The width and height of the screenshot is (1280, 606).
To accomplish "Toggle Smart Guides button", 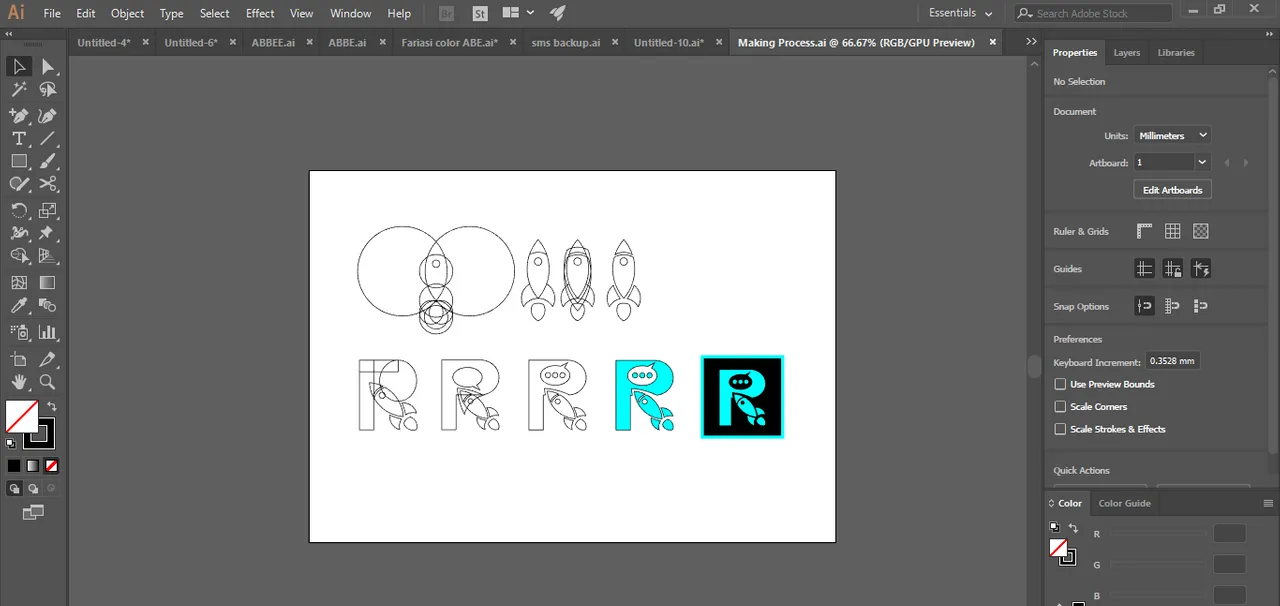I will pyautogui.click(x=1201, y=268).
